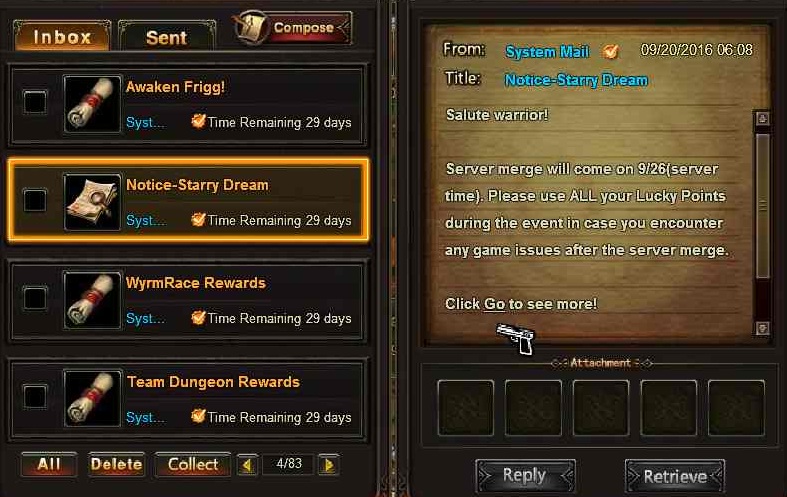Switch to the Sent tab
The width and height of the screenshot is (787, 497).
[x=167, y=37]
